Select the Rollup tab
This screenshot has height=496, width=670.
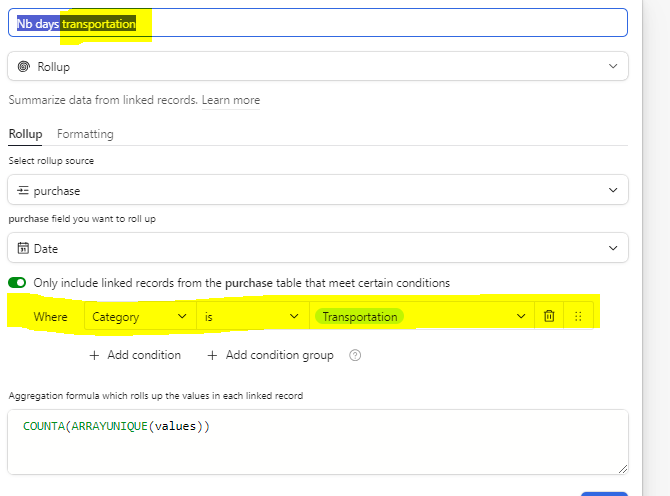(x=25, y=134)
